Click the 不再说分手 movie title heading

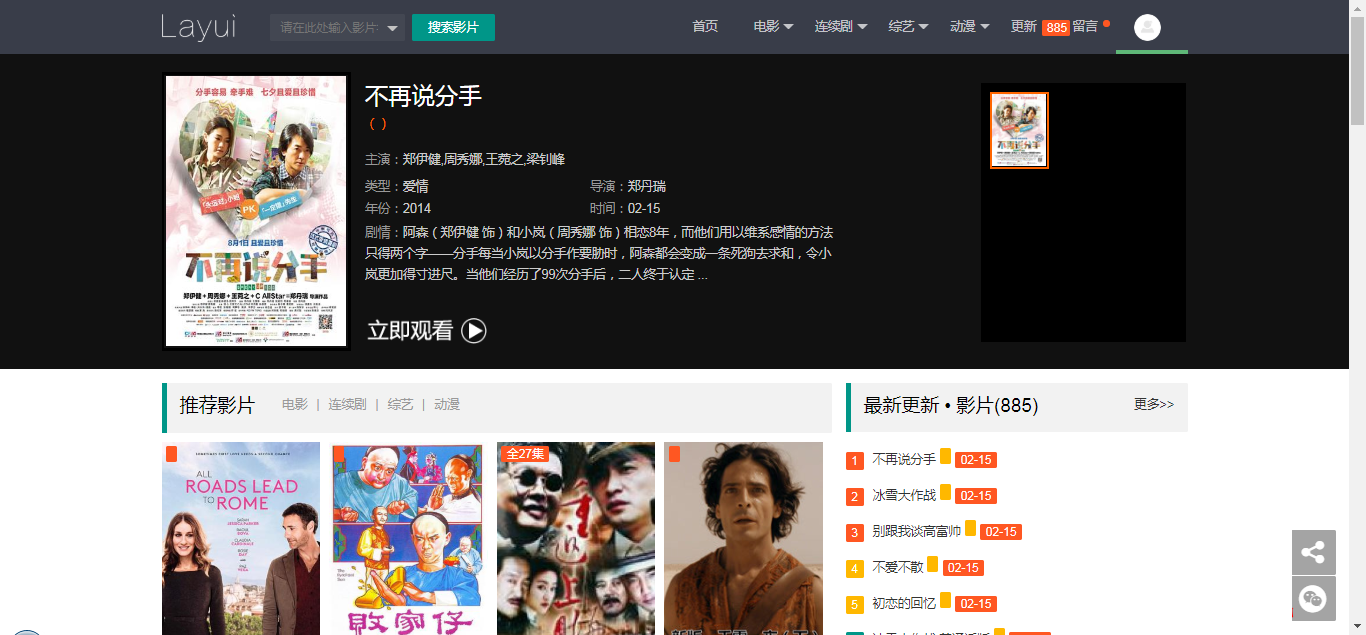pos(423,96)
